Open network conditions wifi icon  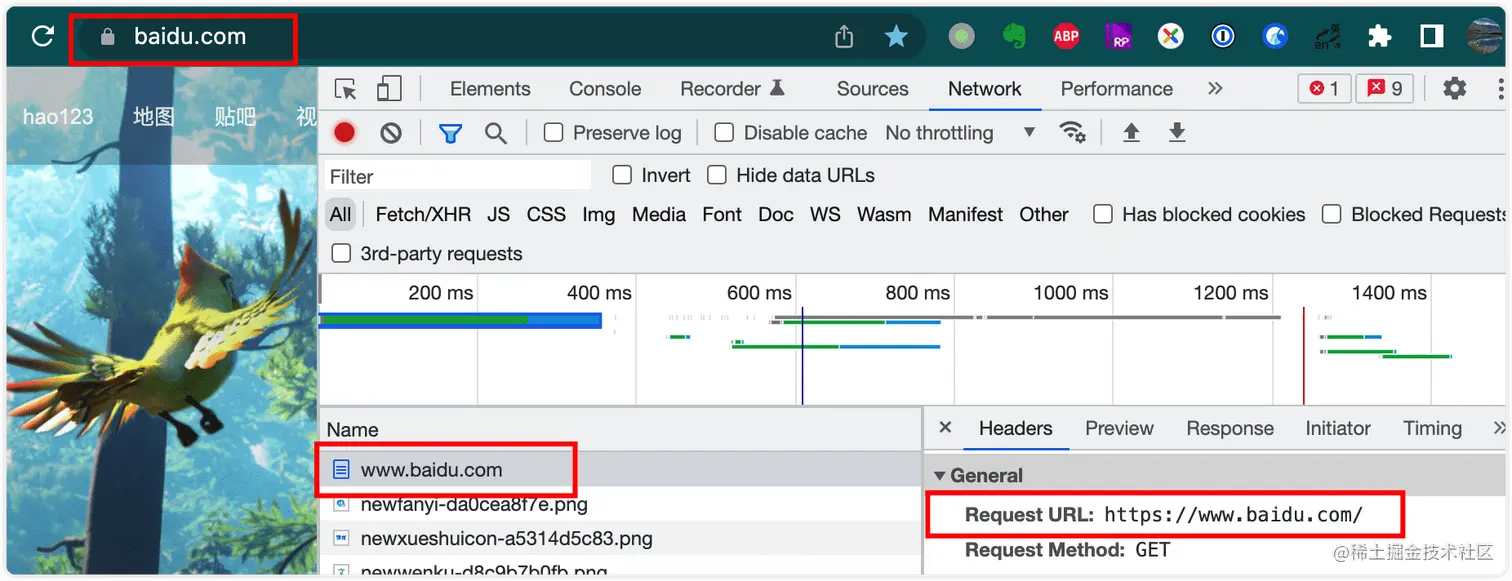[1073, 133]
